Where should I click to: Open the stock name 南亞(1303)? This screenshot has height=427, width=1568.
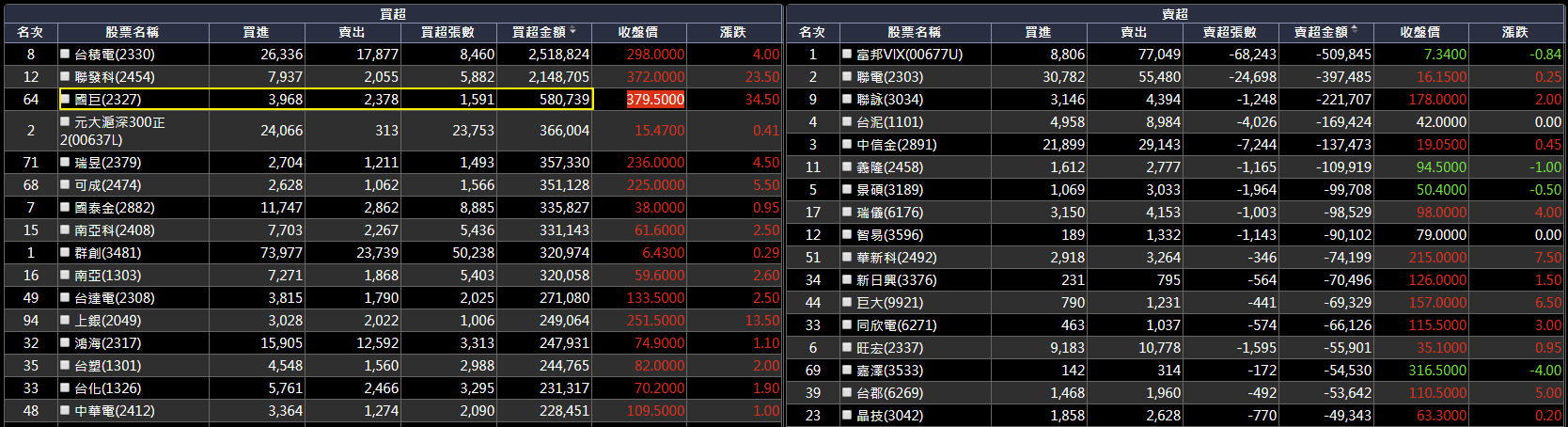tap(107, 276)
